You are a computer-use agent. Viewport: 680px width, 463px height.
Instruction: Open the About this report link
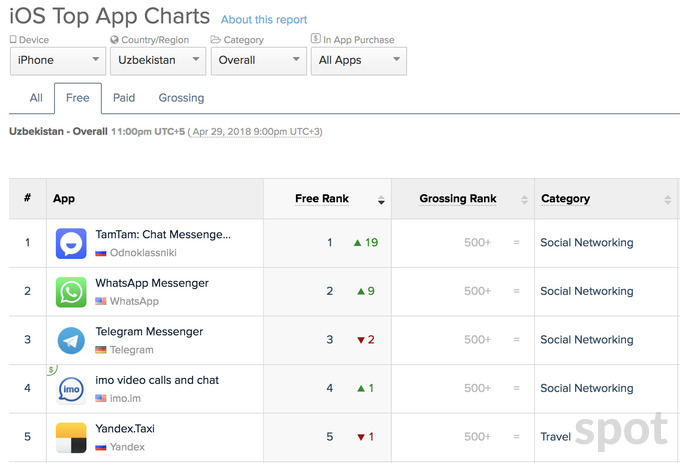(264, 20)
